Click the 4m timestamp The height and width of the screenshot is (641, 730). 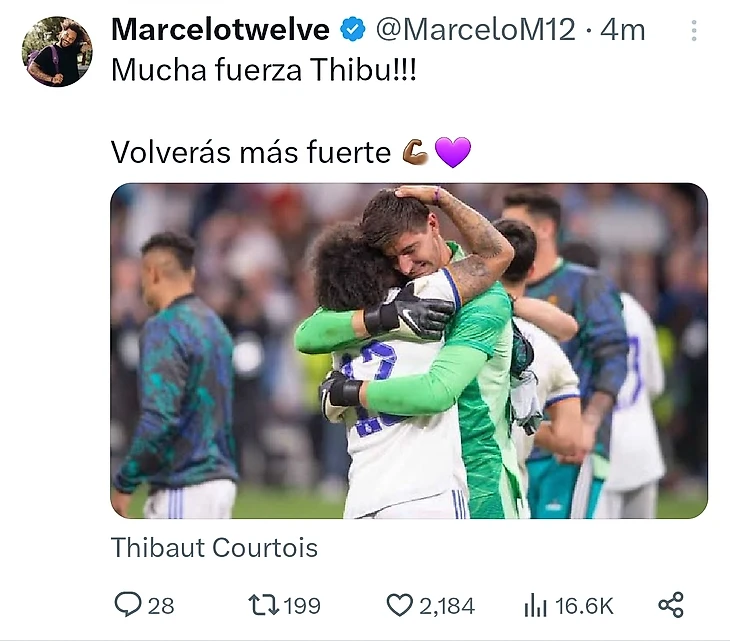[622, 30]
